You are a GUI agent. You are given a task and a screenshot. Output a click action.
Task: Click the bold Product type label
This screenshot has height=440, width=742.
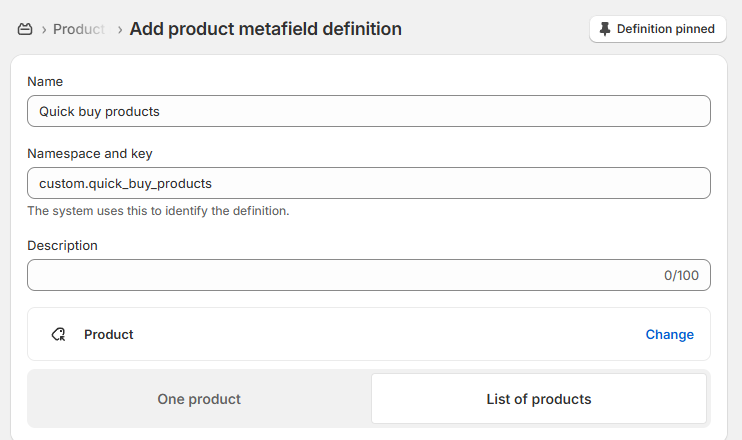click(108, 334)
